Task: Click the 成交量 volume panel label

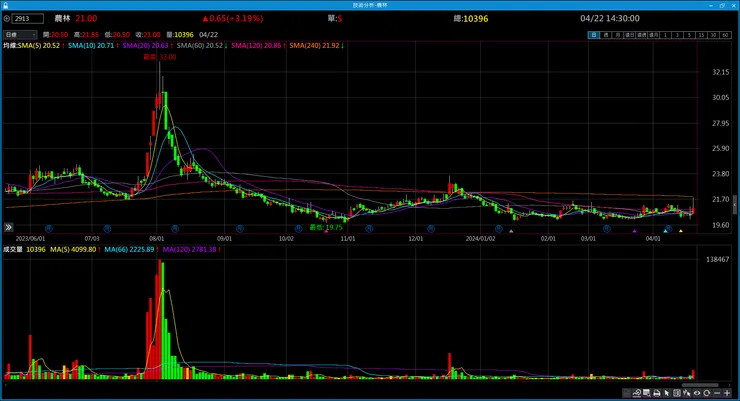Action: [13, 249]
